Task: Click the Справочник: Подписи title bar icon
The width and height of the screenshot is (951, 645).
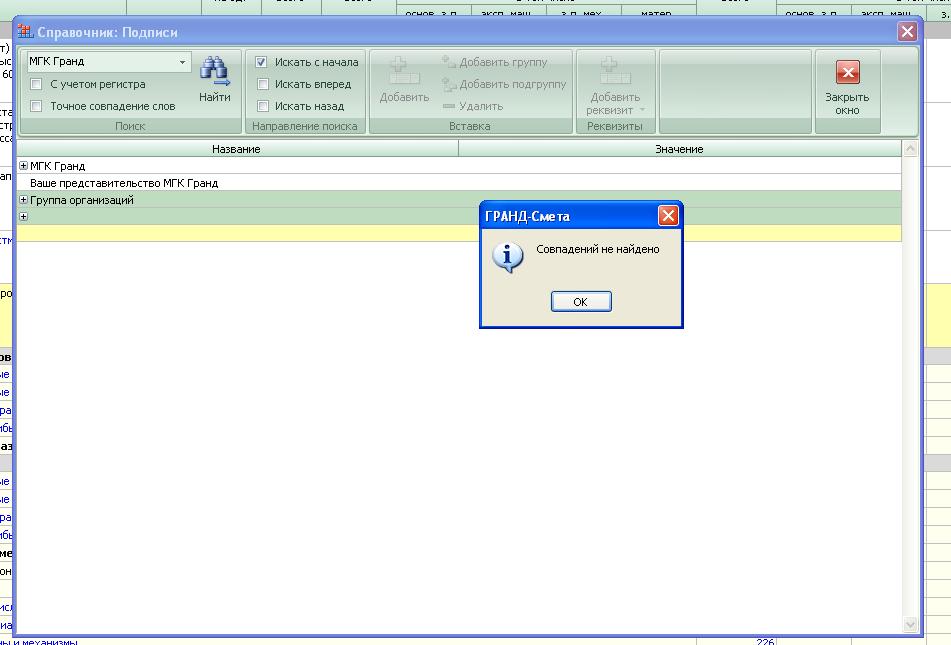Action: pos(25,32)
